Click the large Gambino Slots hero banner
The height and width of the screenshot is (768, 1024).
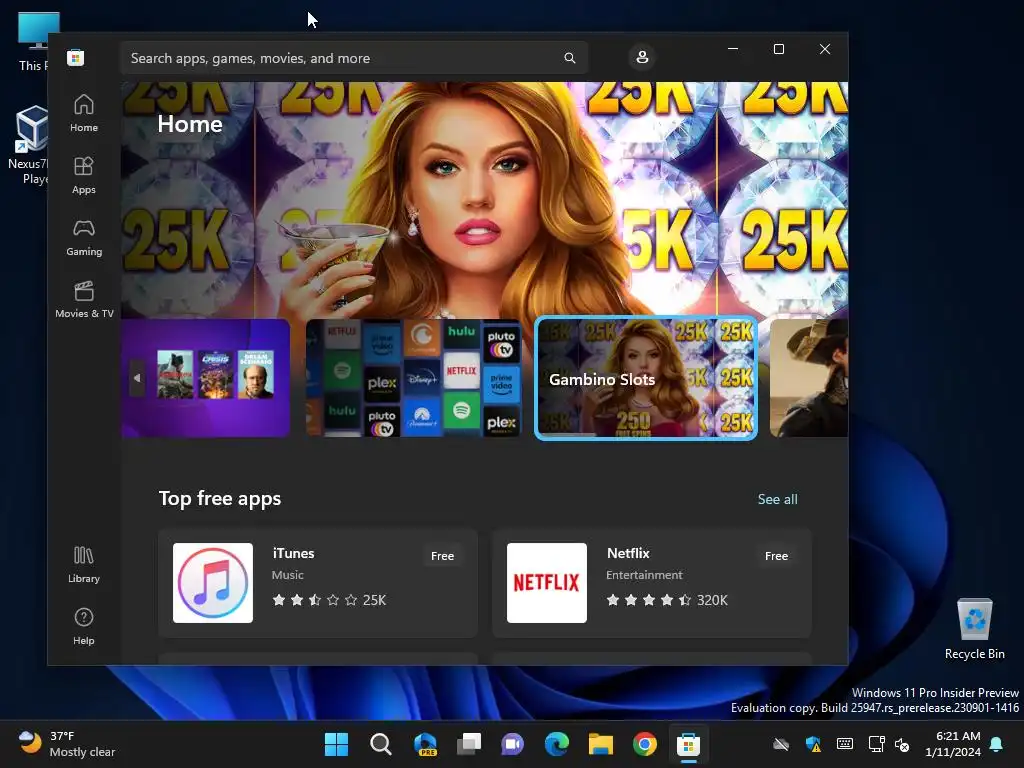pyautogui.click(x=485, y=199)
